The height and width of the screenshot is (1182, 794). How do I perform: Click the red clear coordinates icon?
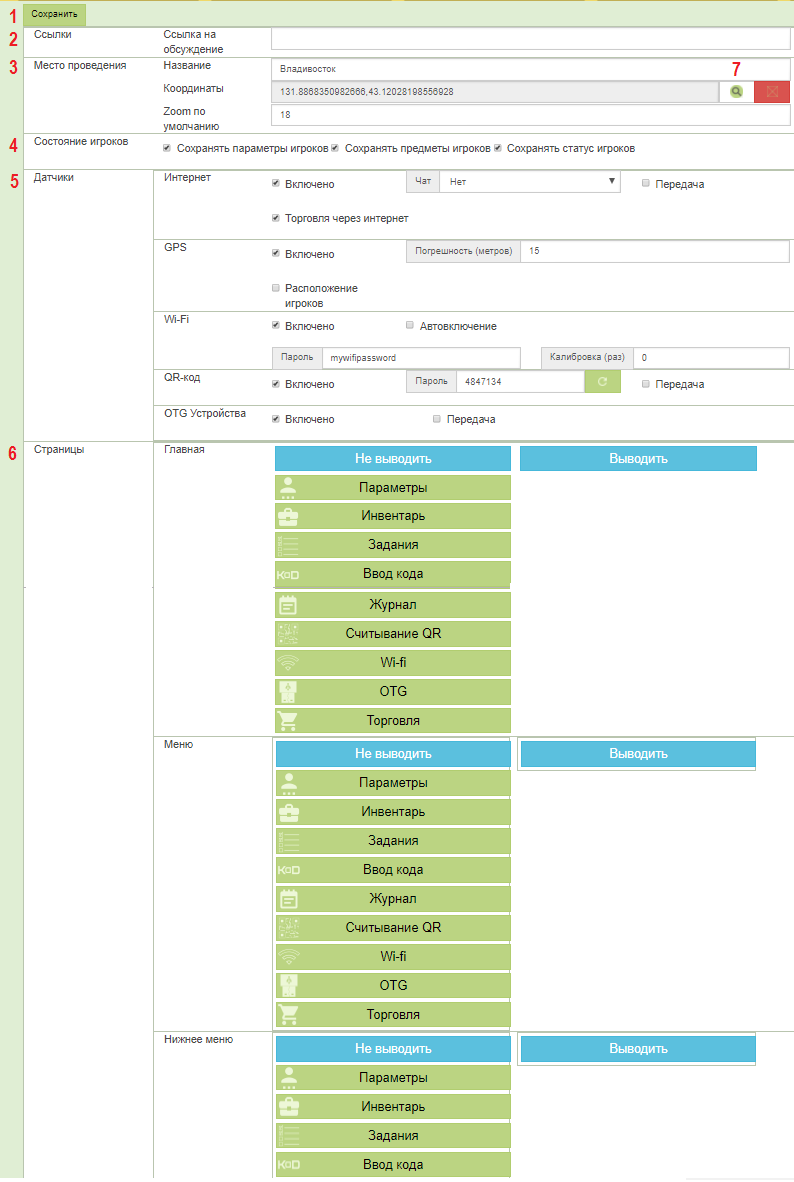pos(771,91)
